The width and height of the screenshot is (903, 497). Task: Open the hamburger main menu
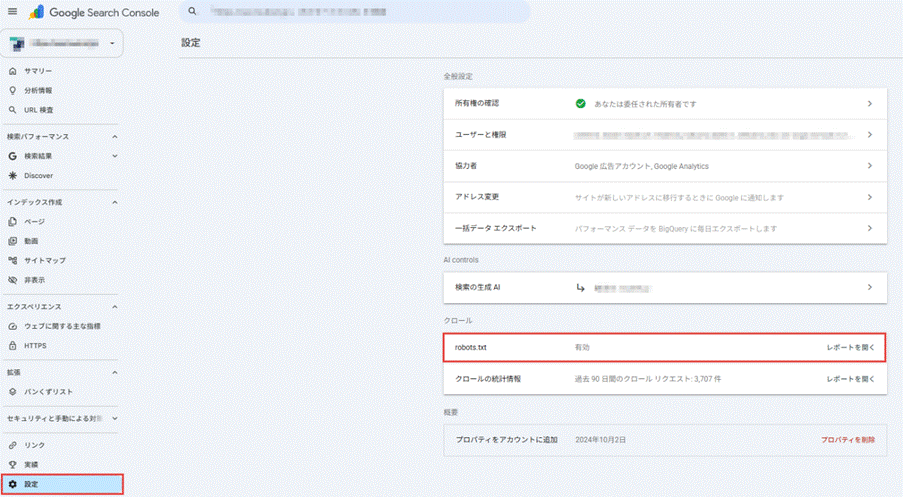[x=13, y=12]
